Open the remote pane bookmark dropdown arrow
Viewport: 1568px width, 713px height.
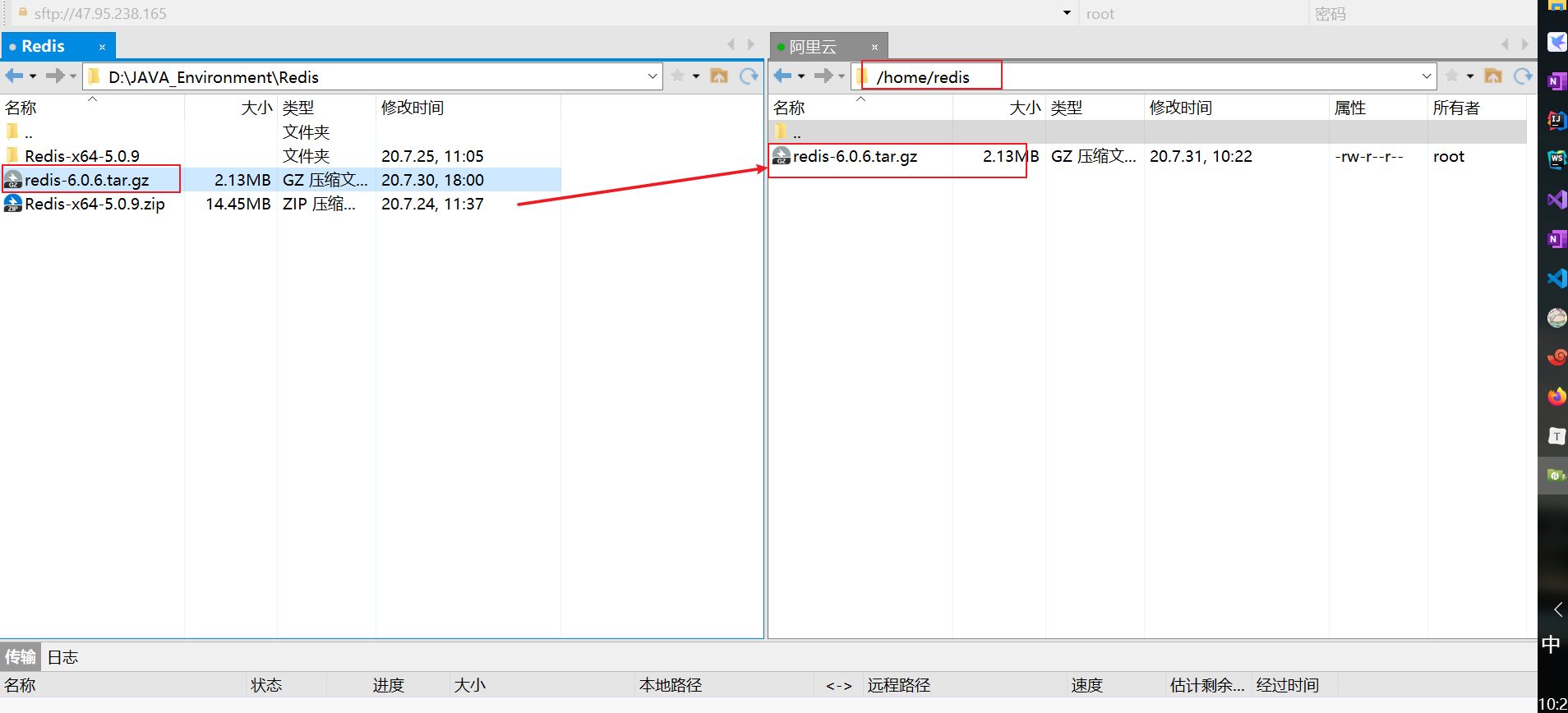pyautogui.click(x=1470, y=76)
